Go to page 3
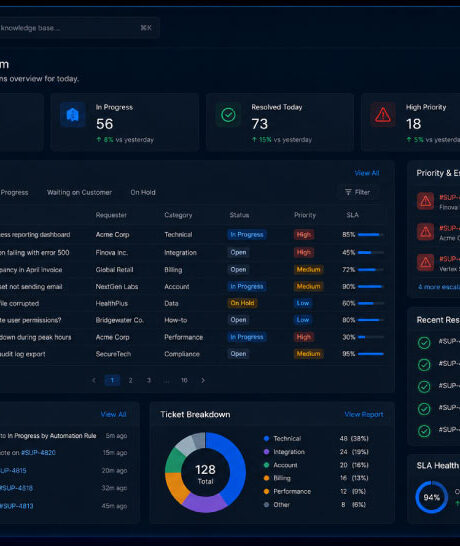The height and width of the screenshot is (546, 460). 149,380
